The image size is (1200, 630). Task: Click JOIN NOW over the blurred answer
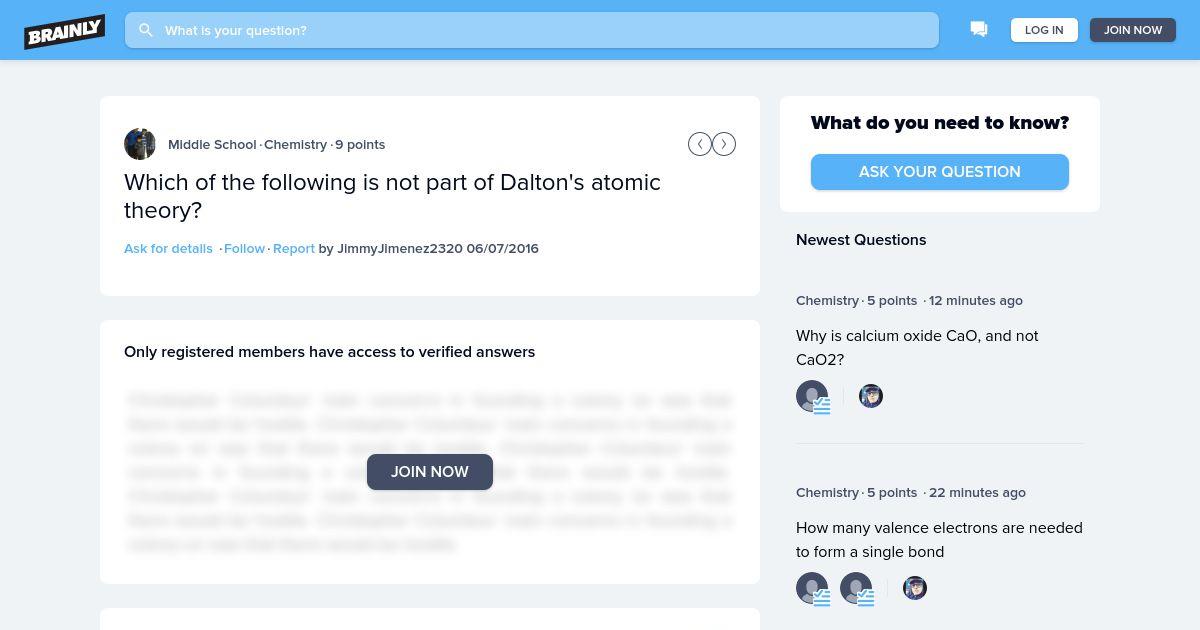pos(430,472)
